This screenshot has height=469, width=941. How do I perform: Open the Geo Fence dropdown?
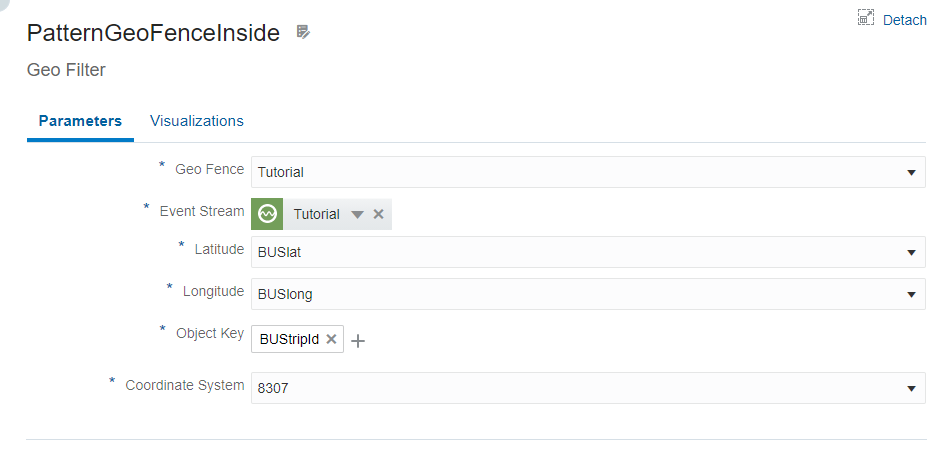(910, 172)
